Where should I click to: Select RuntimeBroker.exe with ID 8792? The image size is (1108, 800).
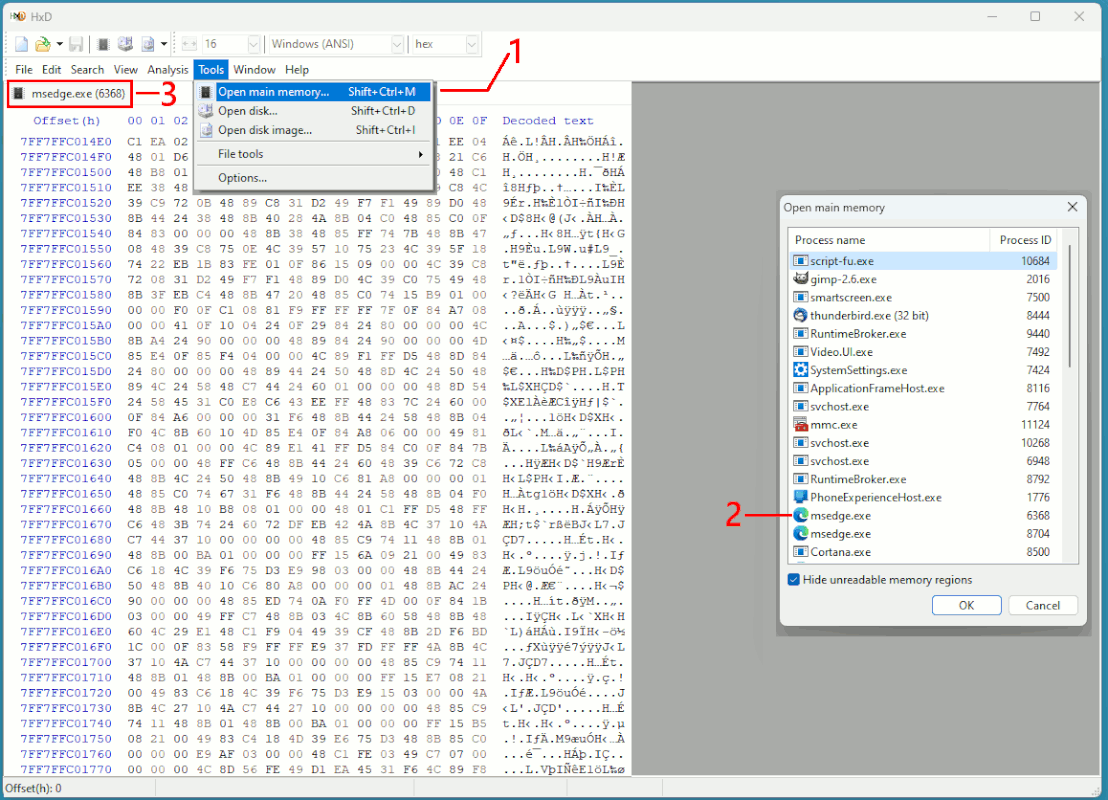[x=924, y=479]
